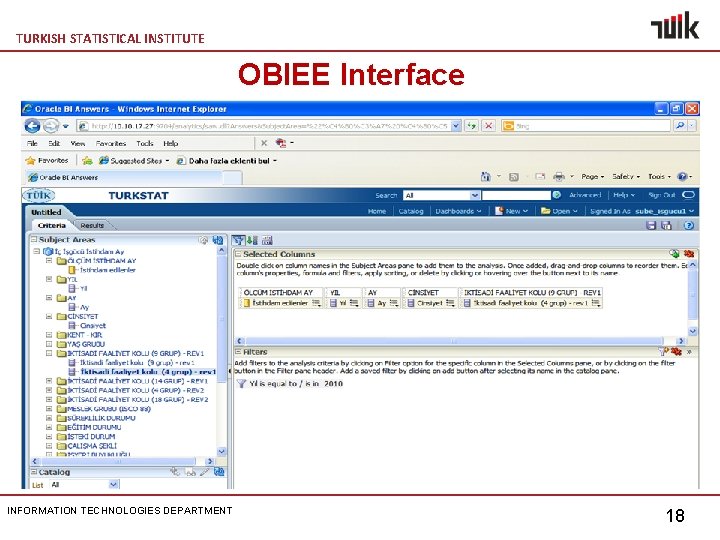Click the Sign Out link
Viewport: 720px width, 540px height.
662,195
